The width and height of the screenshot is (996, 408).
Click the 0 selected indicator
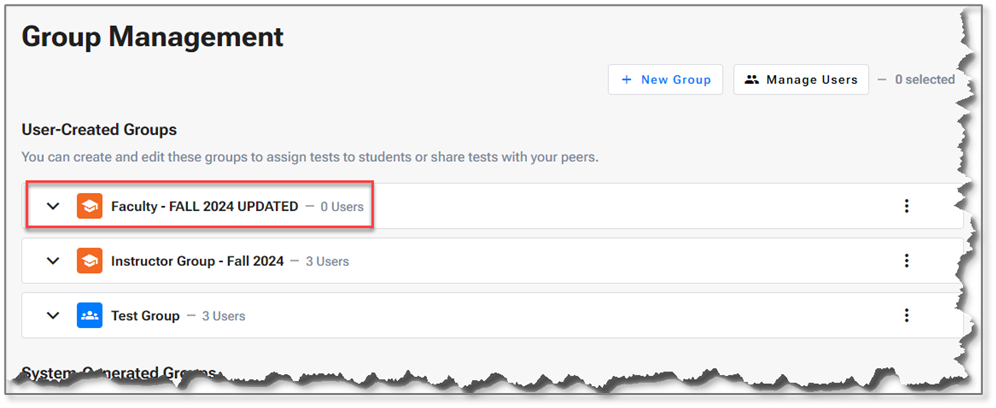[x=924, y=80]
